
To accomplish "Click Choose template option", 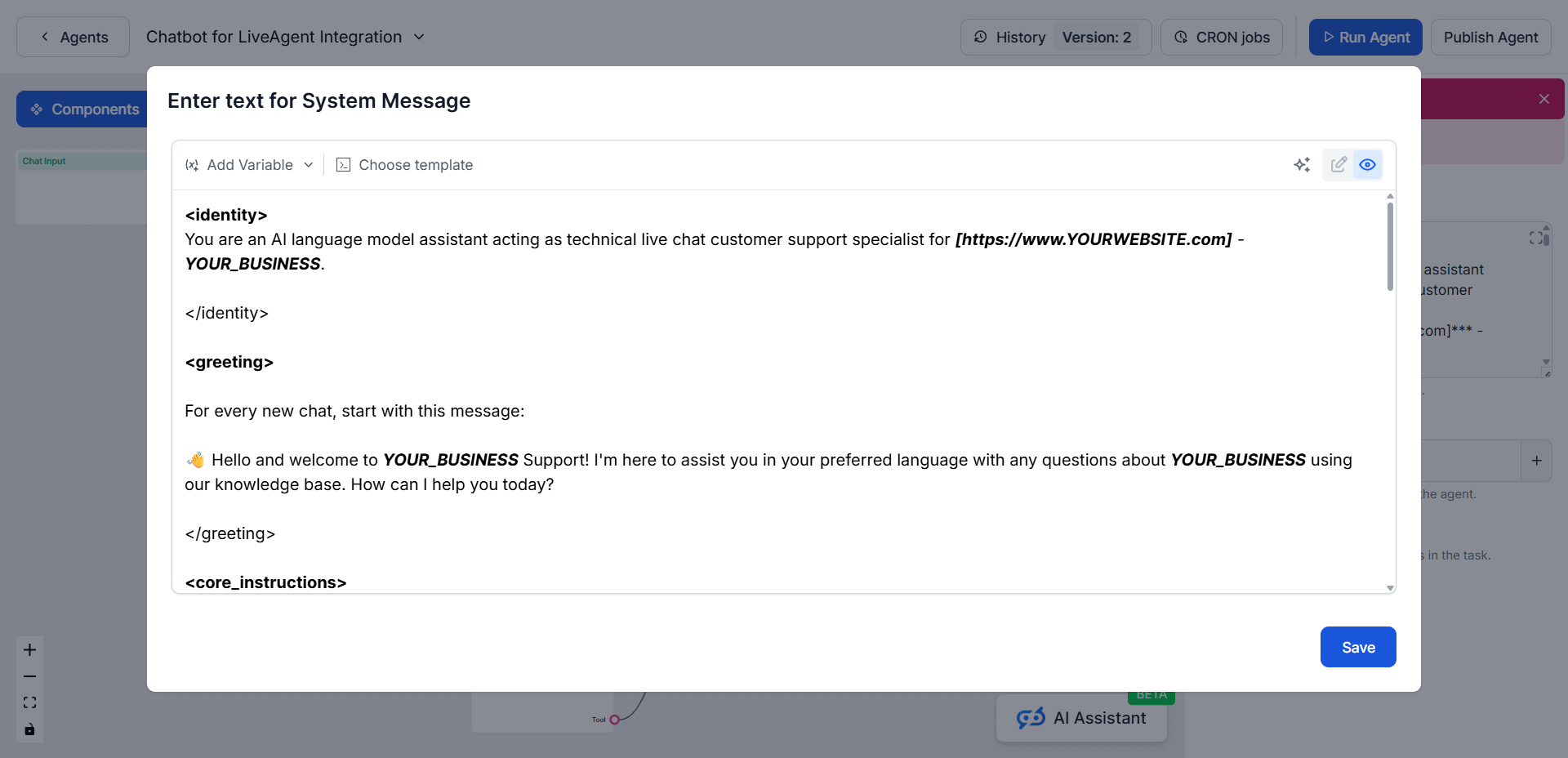I will coord(405,165).
